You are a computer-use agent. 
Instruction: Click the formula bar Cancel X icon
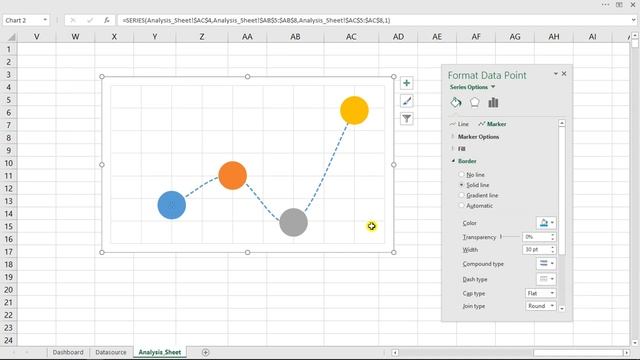pyautogui.click(x=73, y=20)
